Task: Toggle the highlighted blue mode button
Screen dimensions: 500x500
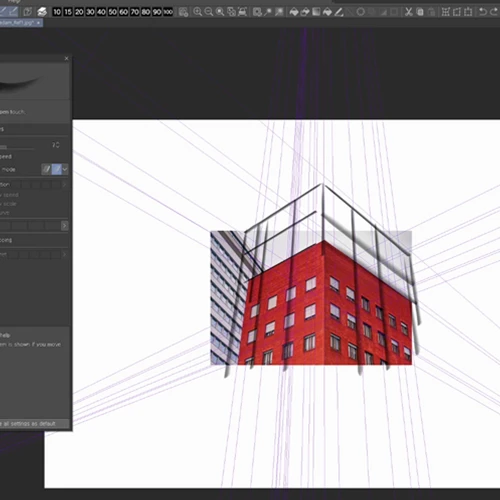Action: [57, 169]
